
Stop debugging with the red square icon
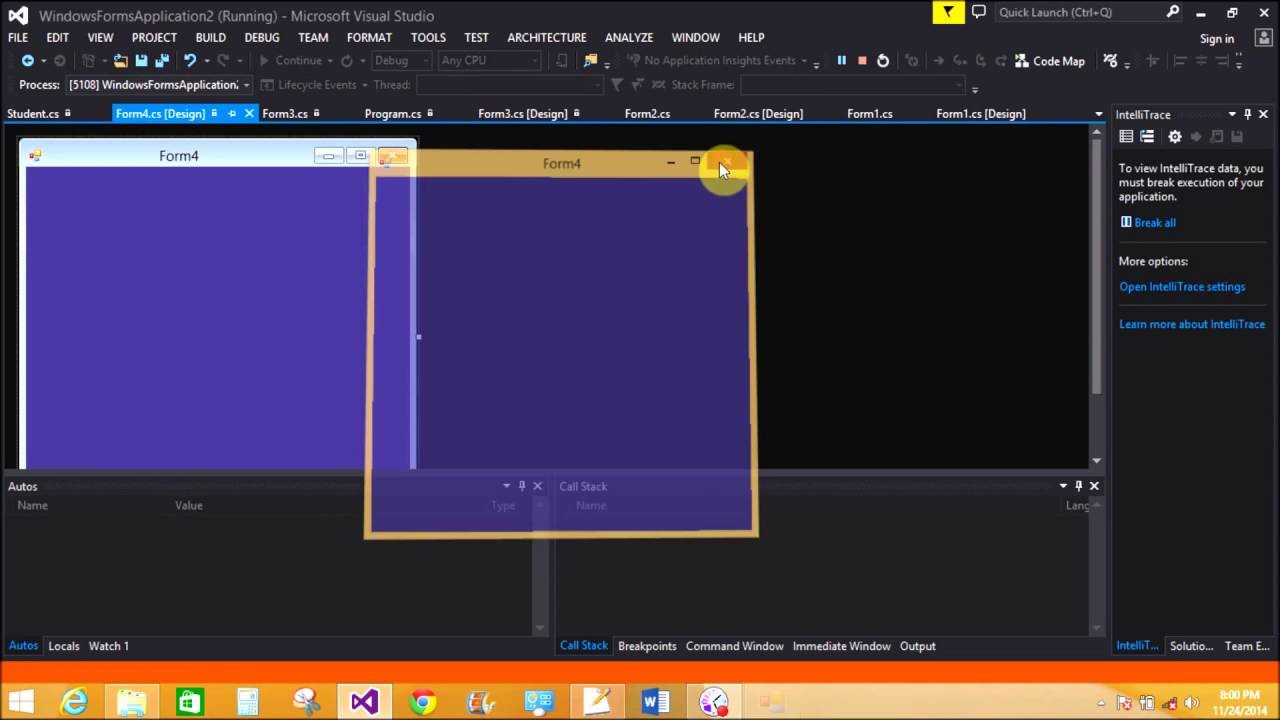(x=862, y=61)
